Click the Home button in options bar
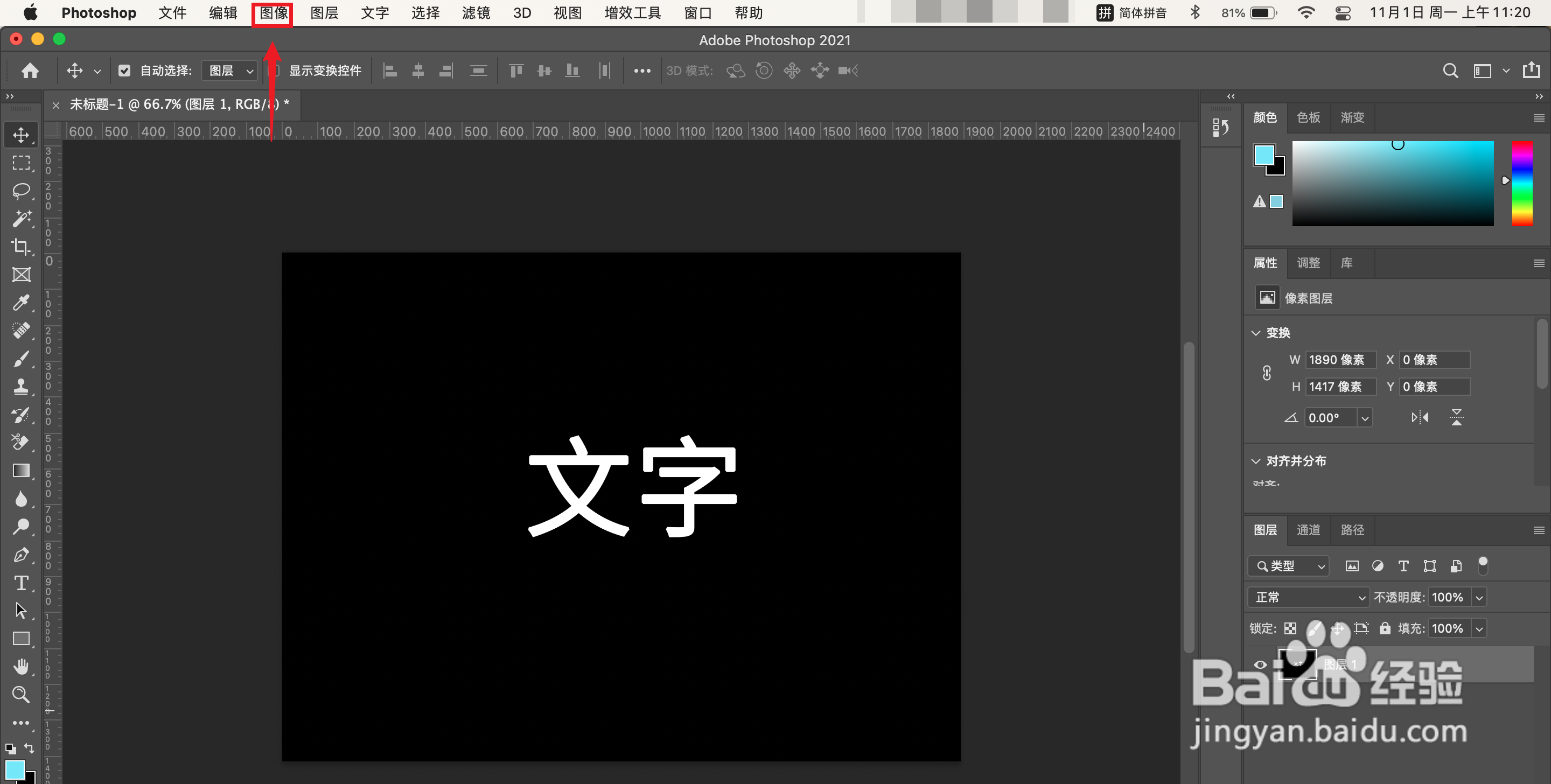Image resolution: width=1551 pixels, height=784 pixels. (x=30, y=71)
